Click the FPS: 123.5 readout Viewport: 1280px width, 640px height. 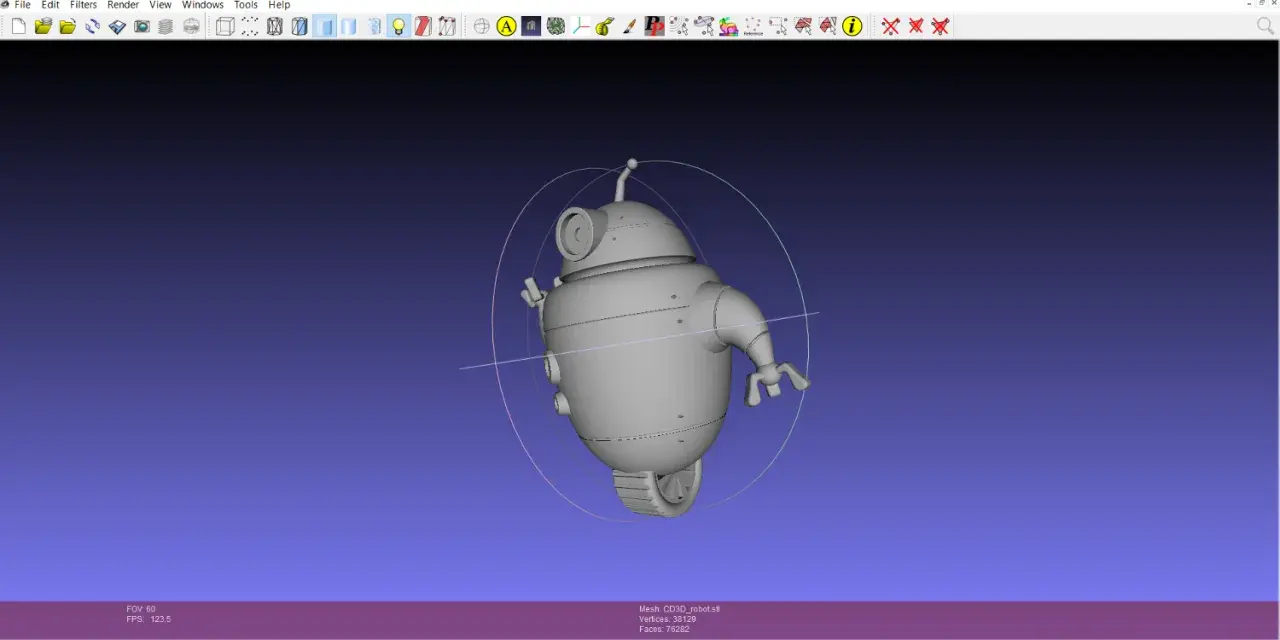[149, 619]
